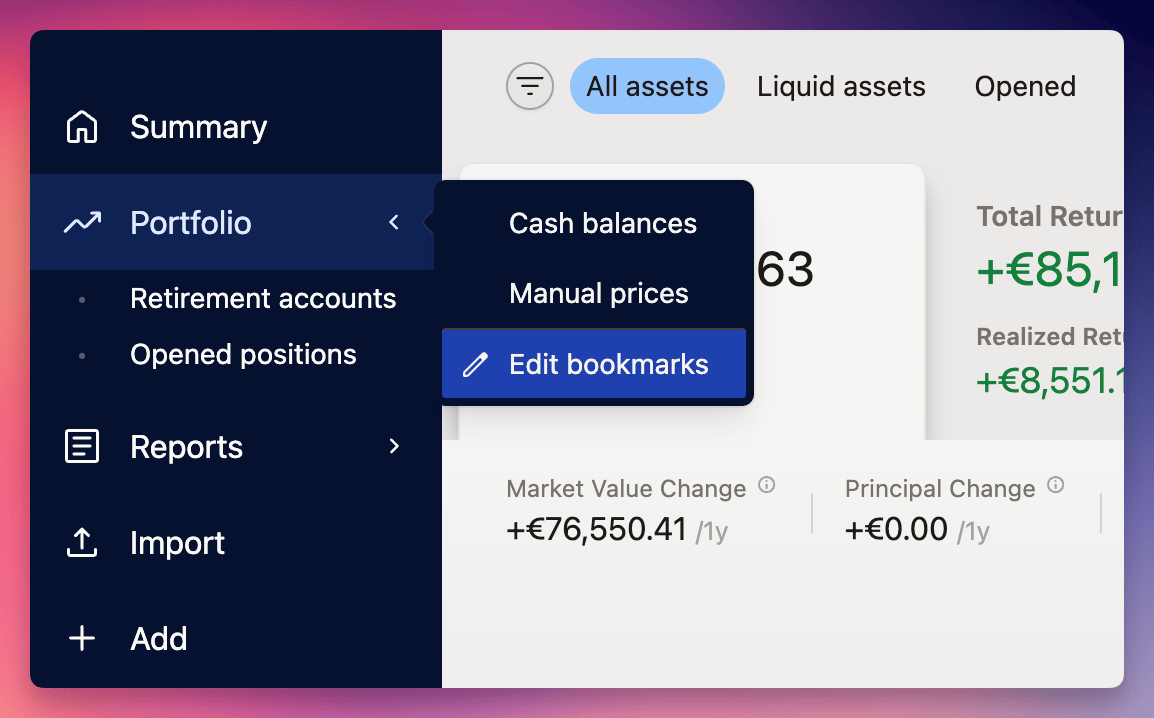Image resolution: width=1154 pixels, height=718 pixels.
Task: Choose Edit bookmarks menu entry
Action: click(594, 363)
